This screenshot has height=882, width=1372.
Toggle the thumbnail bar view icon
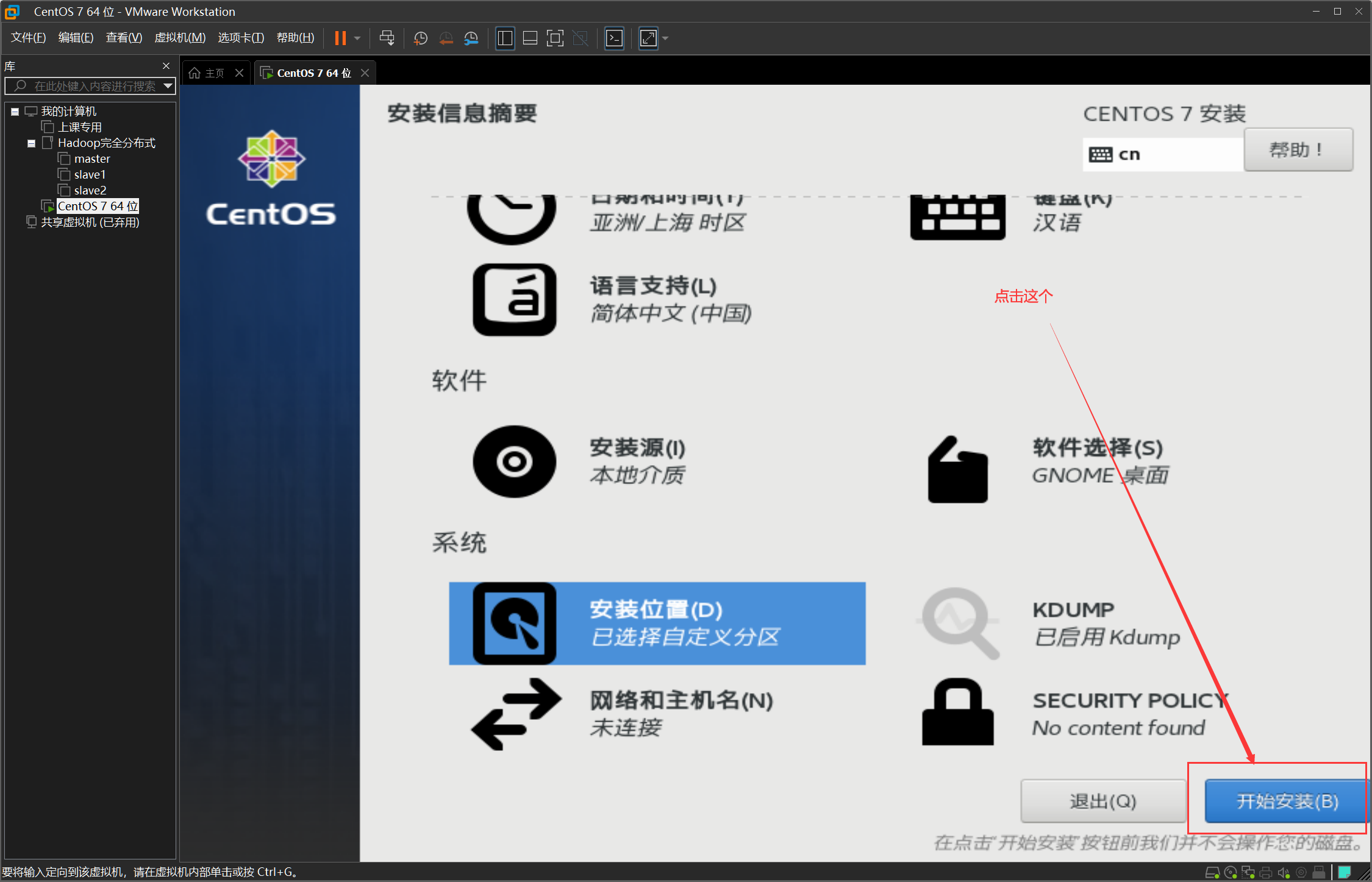[530, 38]
